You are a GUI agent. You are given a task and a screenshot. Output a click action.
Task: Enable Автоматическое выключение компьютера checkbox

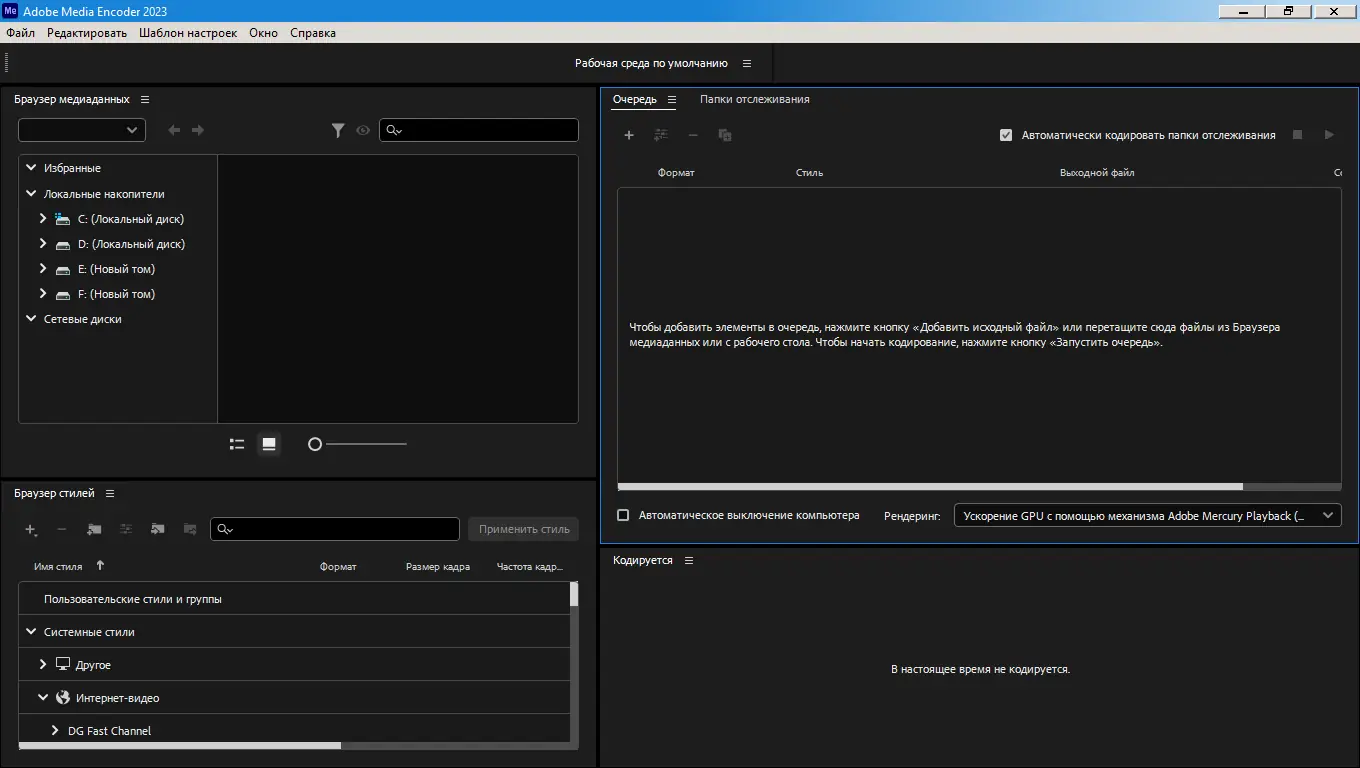click(623, 515)
